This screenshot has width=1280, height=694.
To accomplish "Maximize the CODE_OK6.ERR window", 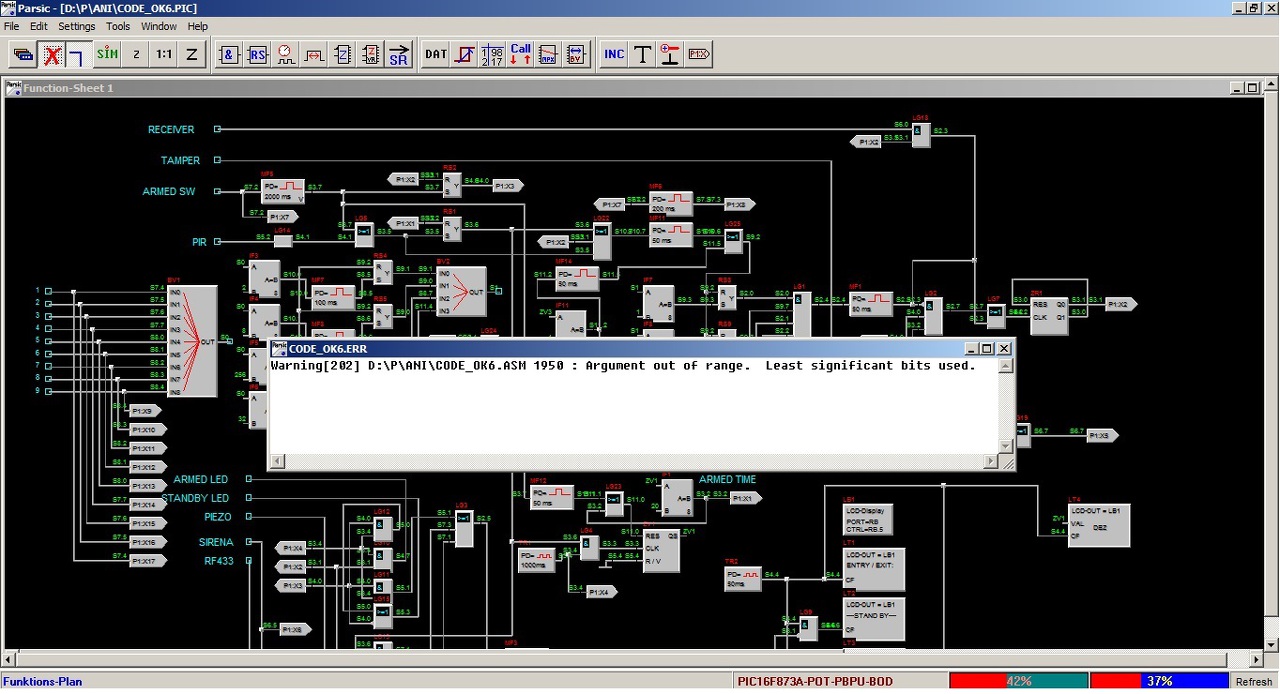I will pos(986,348).
